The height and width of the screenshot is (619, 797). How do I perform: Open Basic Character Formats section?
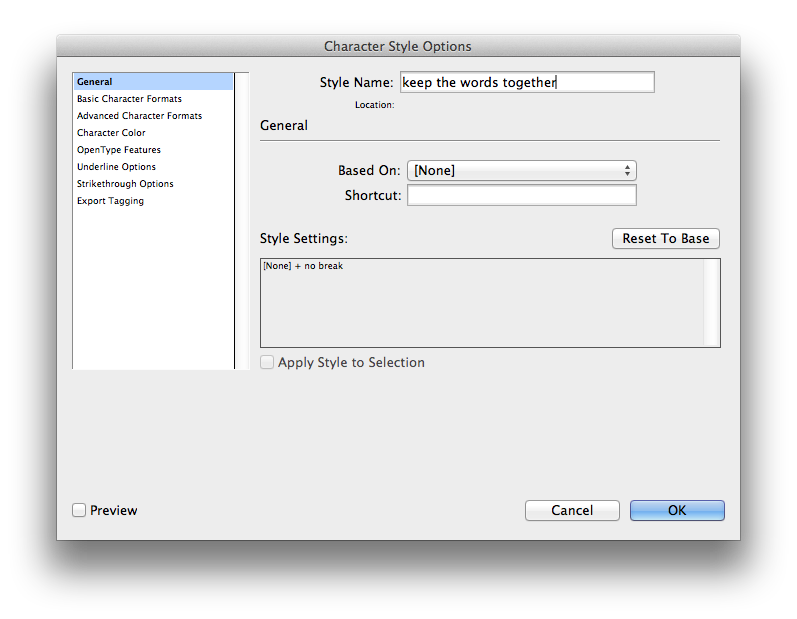(129, 99)
